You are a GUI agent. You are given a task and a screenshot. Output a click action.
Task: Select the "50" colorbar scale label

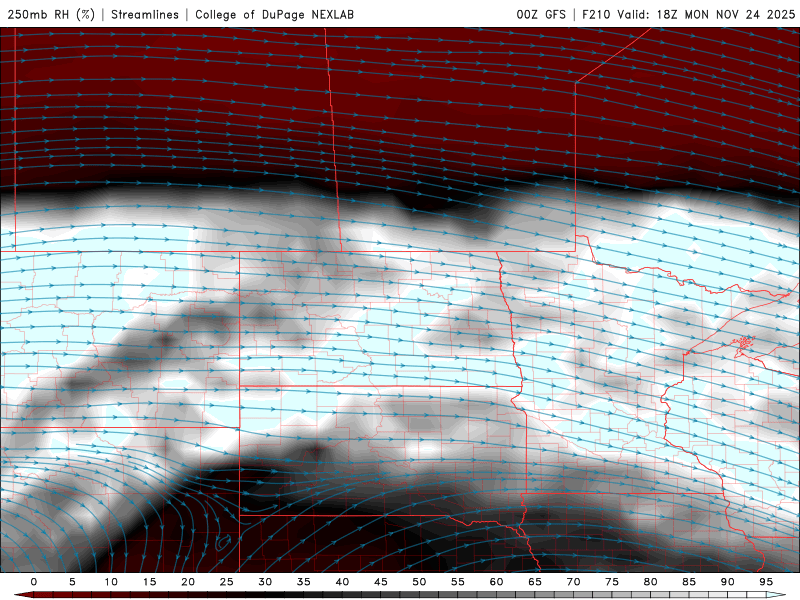coord(419,582)
